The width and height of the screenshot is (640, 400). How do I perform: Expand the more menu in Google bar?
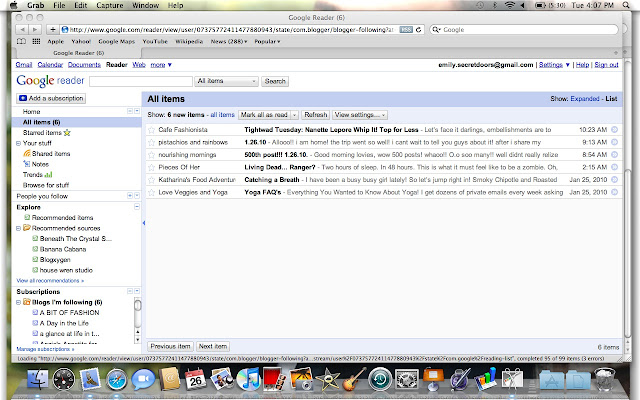click(x=161, y=65)
